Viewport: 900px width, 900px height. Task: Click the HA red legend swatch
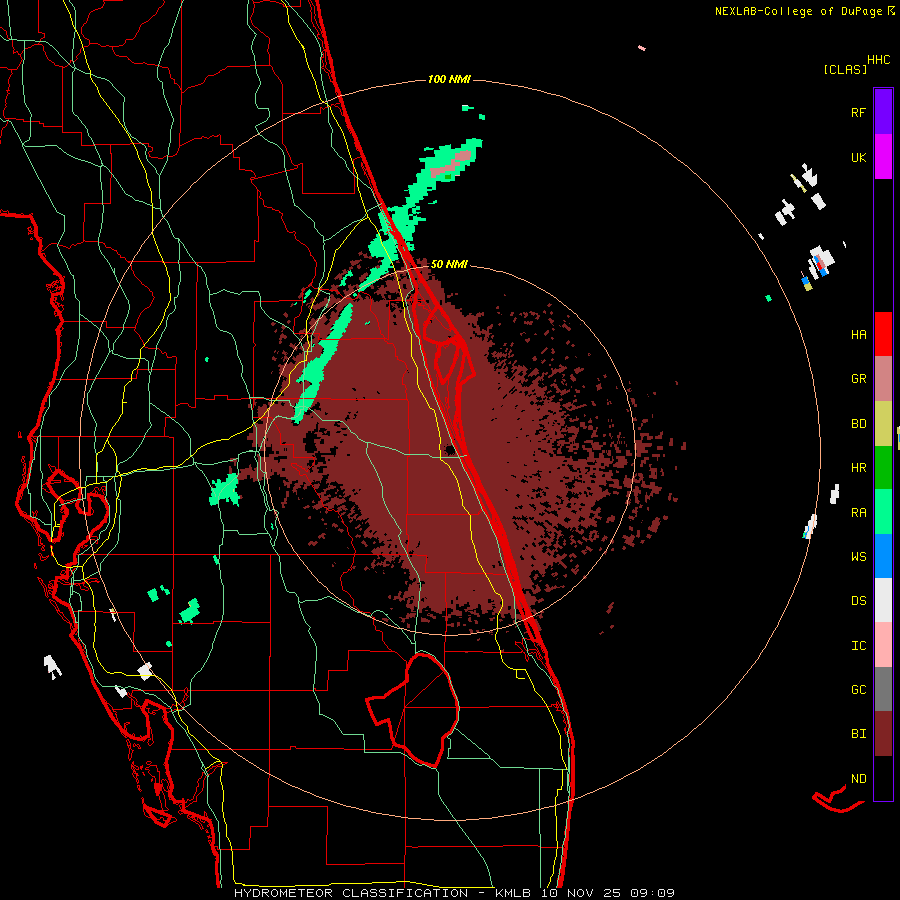(883, 334)
